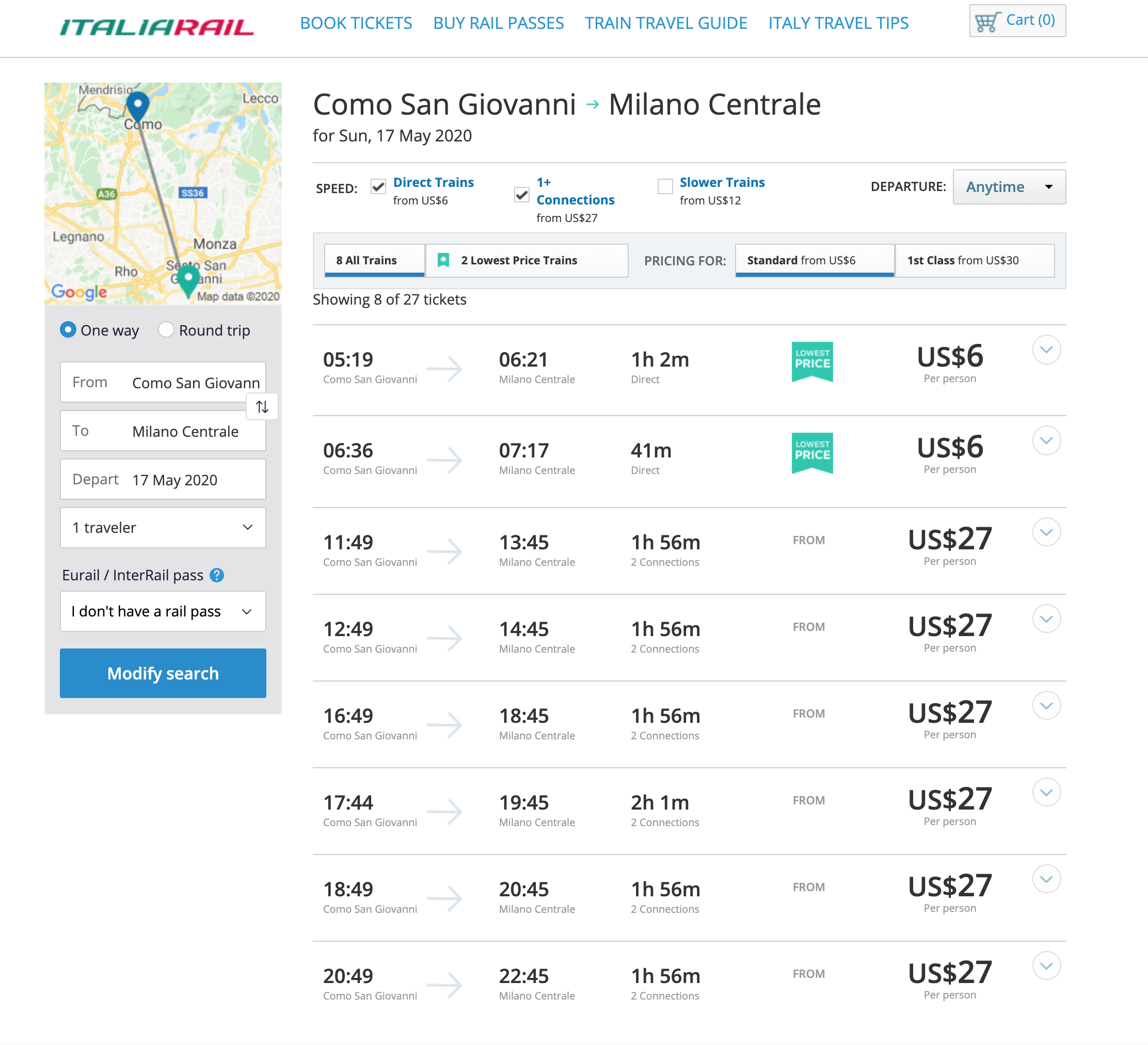Click the Eurail pass help question icon
The height and width of the screenshot is (1045, 1148).
[x=216, y=575]
